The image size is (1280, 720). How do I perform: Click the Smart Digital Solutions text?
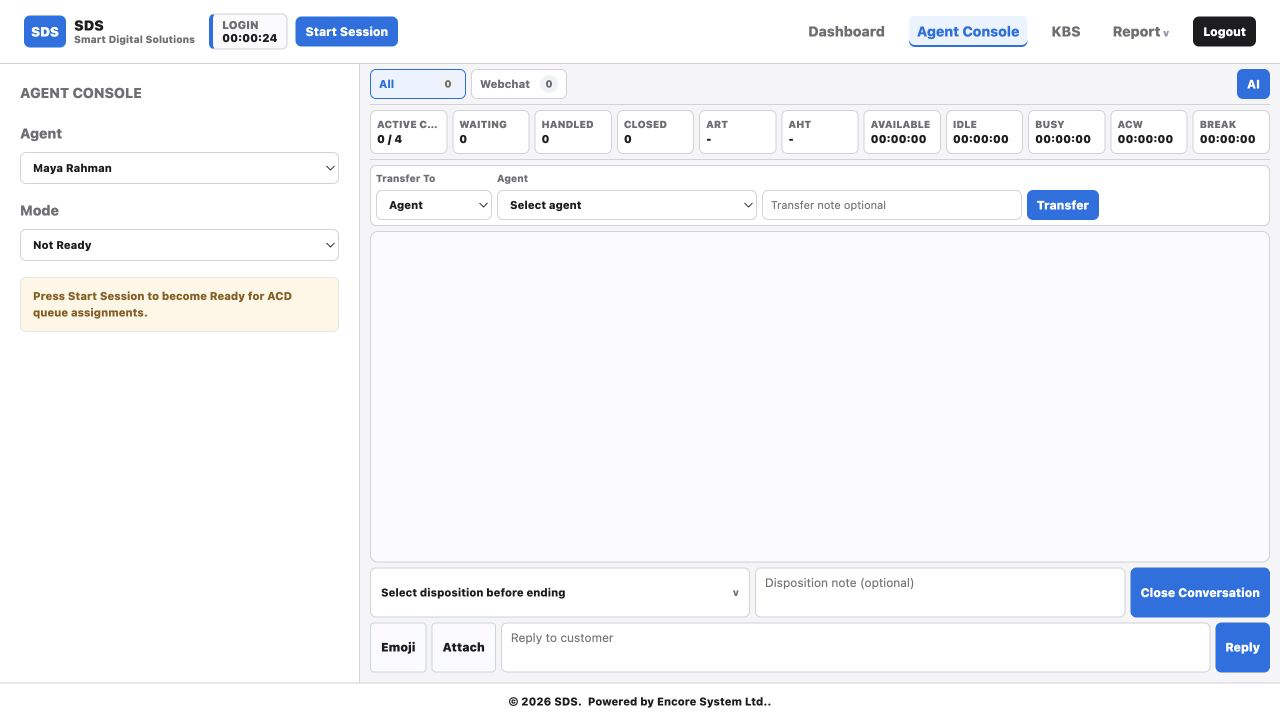tap(134, 40)
